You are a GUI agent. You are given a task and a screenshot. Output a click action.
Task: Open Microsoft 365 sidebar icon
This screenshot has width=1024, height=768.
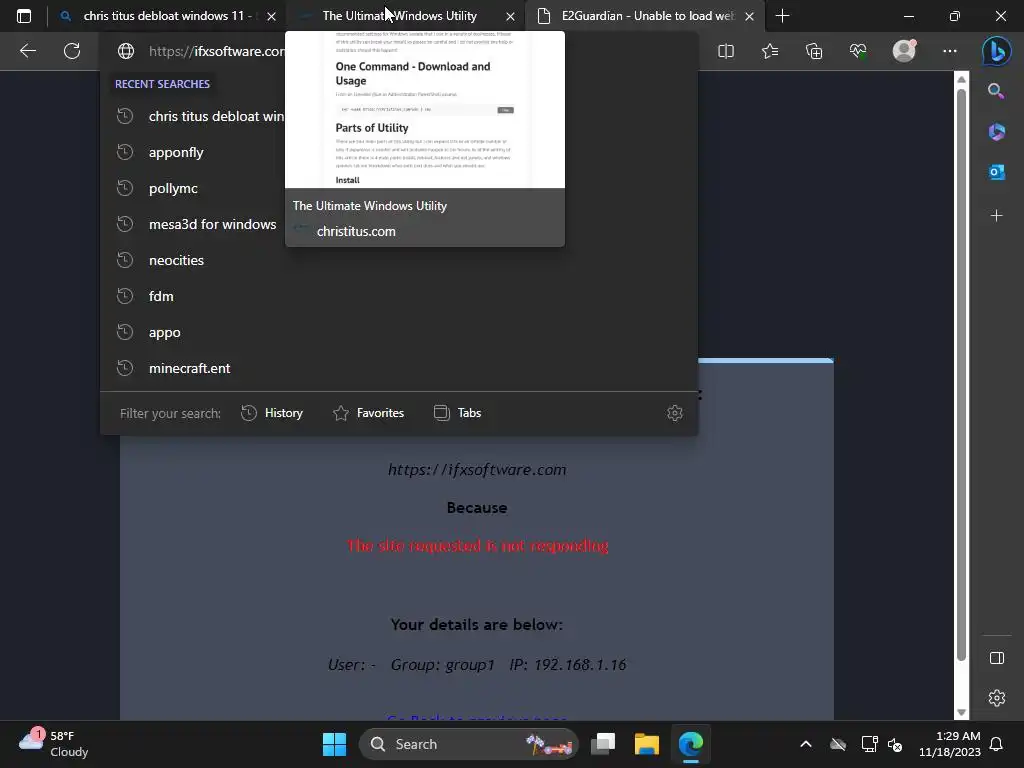click(997, 132)
